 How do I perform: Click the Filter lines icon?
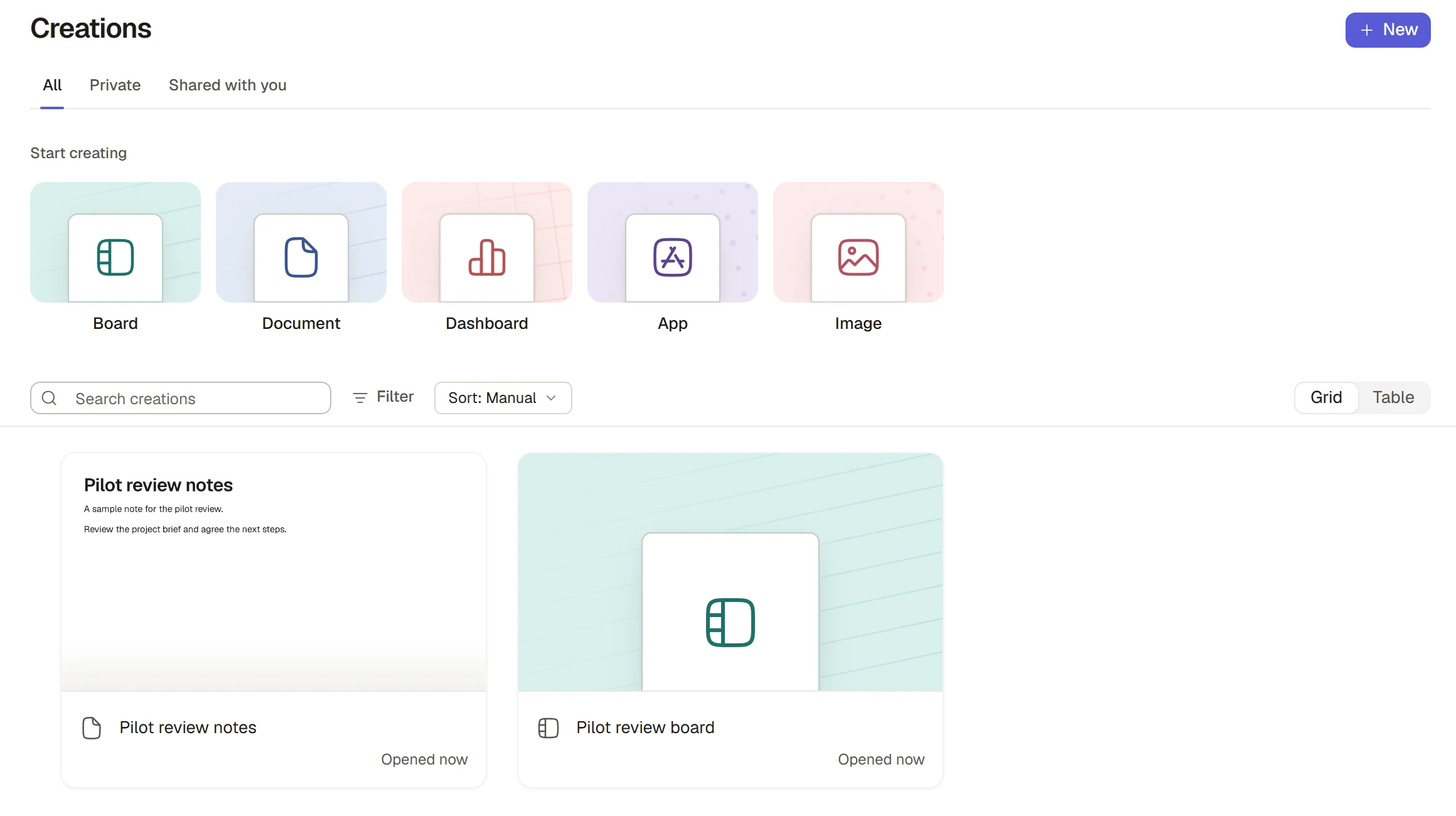click(x=360, y=397)
